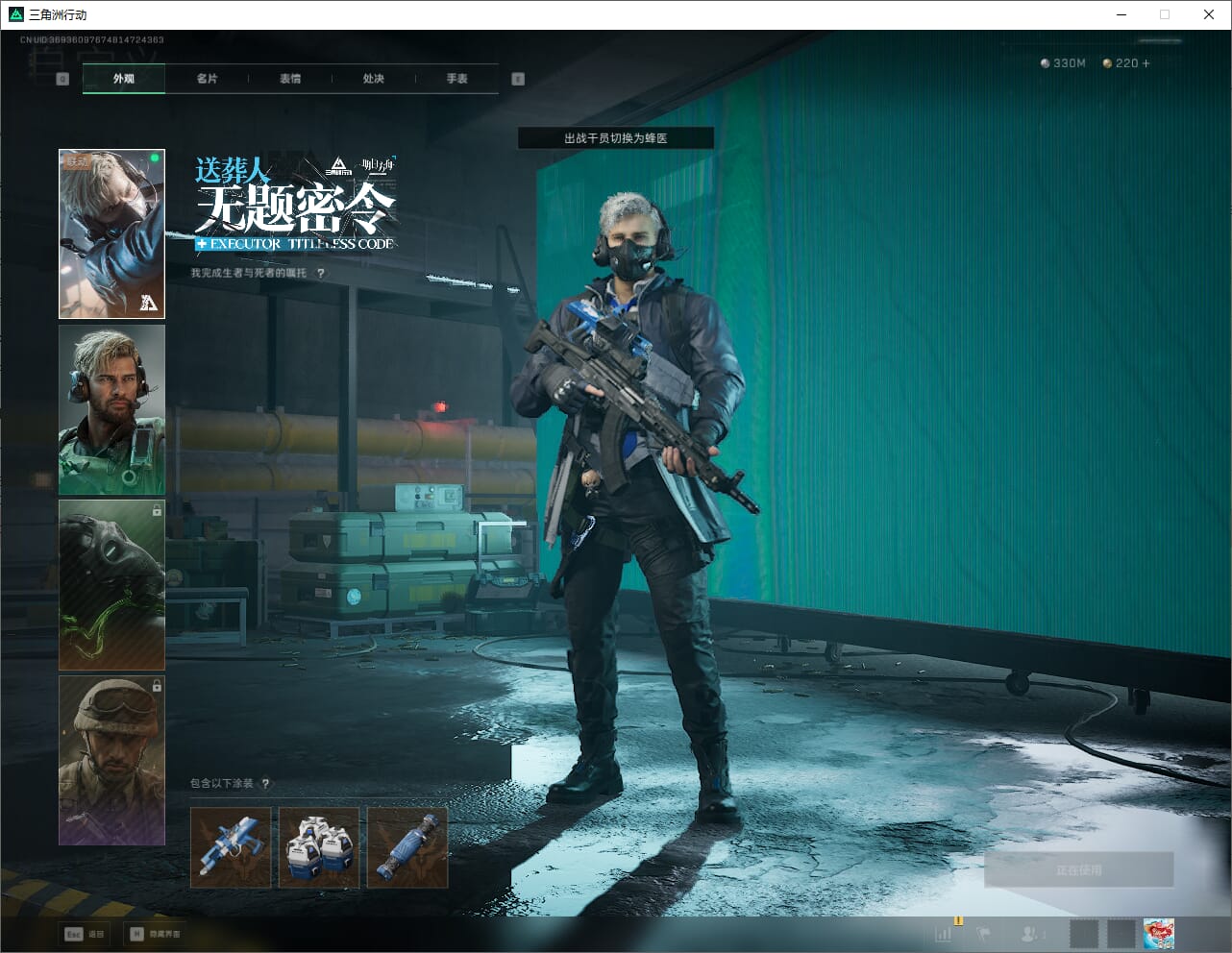Screen dimensions: 1232x953
Task: Select the locked helmet soldier skin
Action: (x=111, y=760)
